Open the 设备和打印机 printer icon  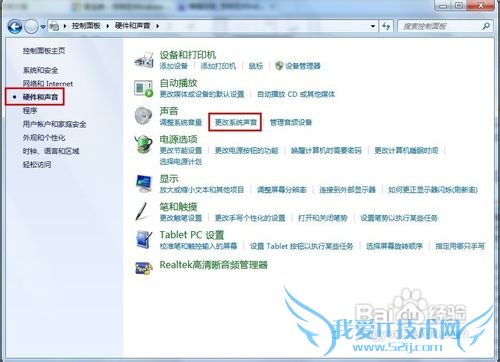pyautogui.click(x=144, y=60)
